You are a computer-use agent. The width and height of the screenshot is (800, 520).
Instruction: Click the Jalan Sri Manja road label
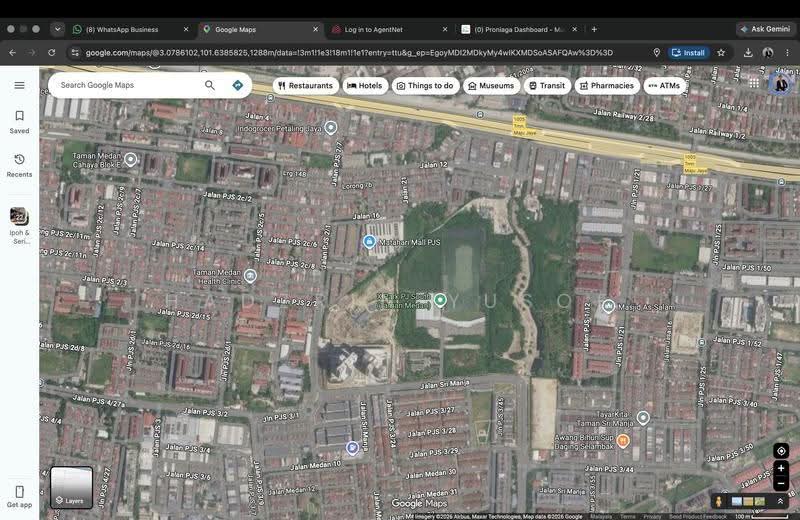pyautogui.click(x=445, y=384)
